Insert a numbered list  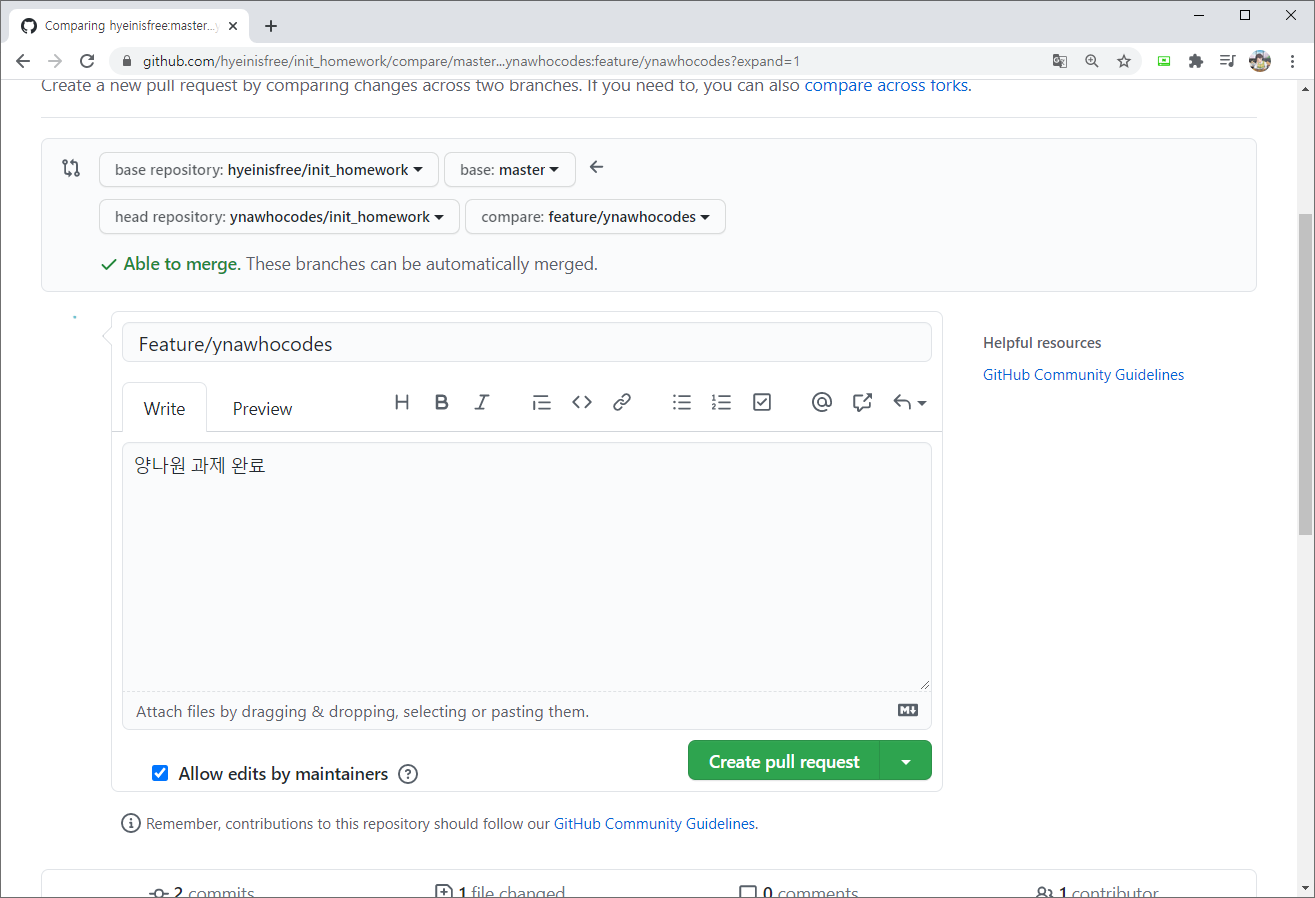pyautogui.click(x=721, y=402)
